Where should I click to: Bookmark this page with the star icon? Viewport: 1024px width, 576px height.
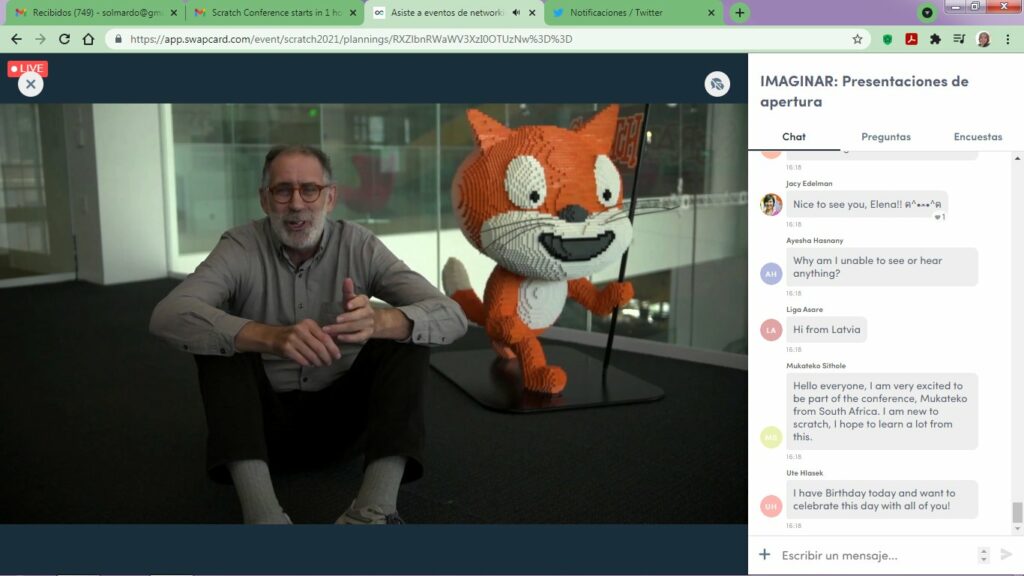[857, 39]
